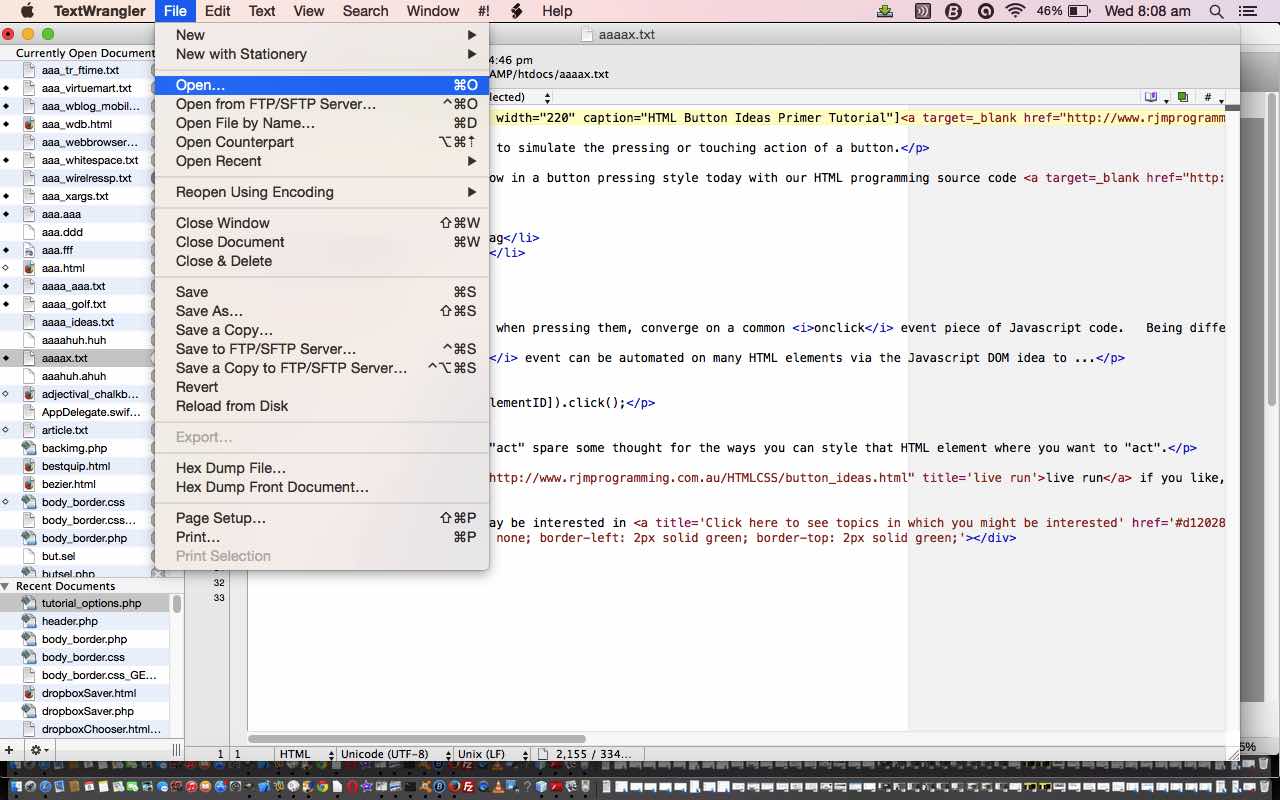This screenshot has height=800, width=1280.
Task: Click the Wi-Fi status icon
Action: (1016, 11)
